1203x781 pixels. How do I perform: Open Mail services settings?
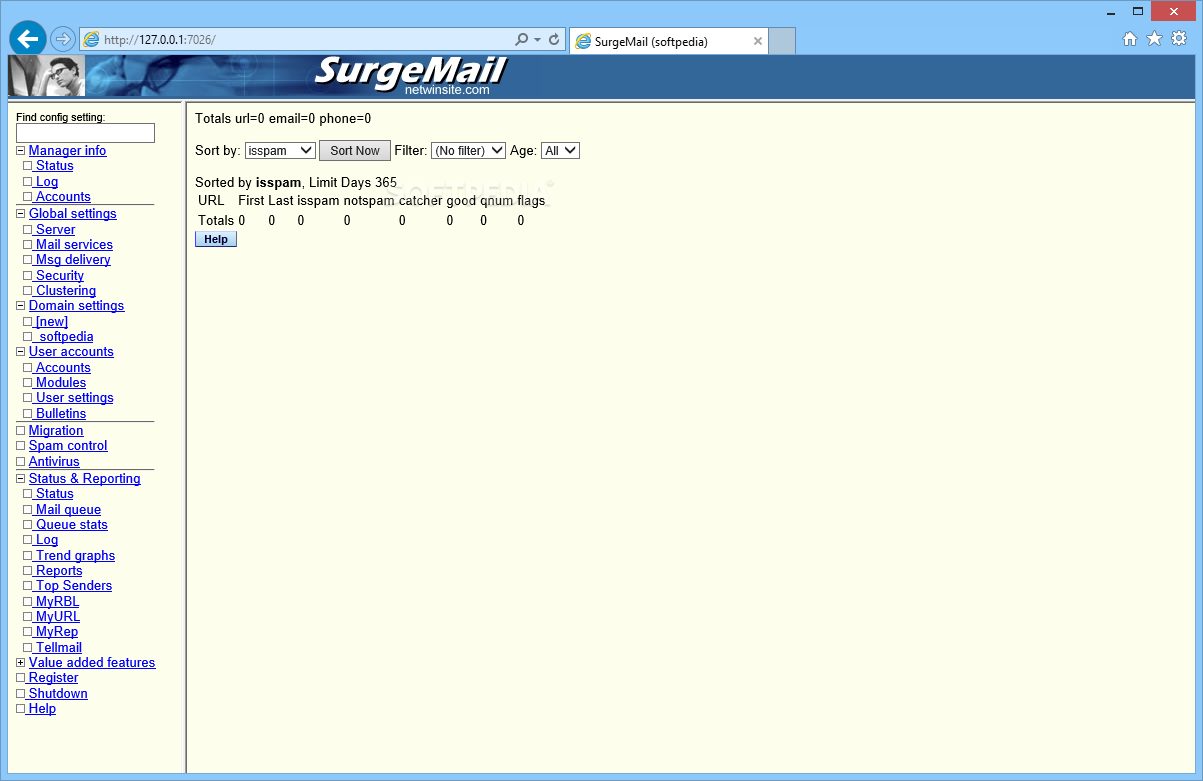click(x=73, y=245)
